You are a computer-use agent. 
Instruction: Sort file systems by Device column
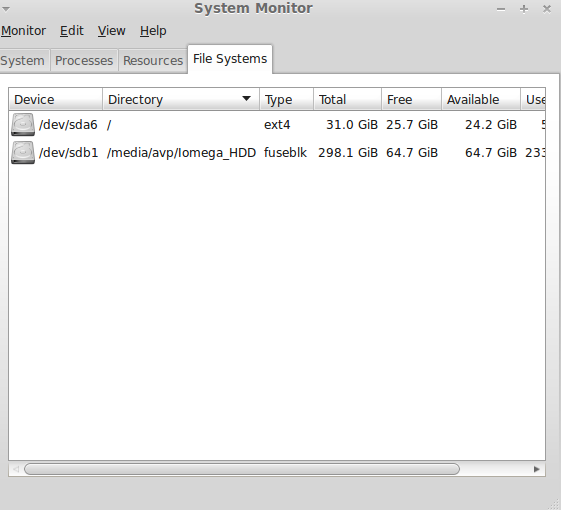pos(55,99)
